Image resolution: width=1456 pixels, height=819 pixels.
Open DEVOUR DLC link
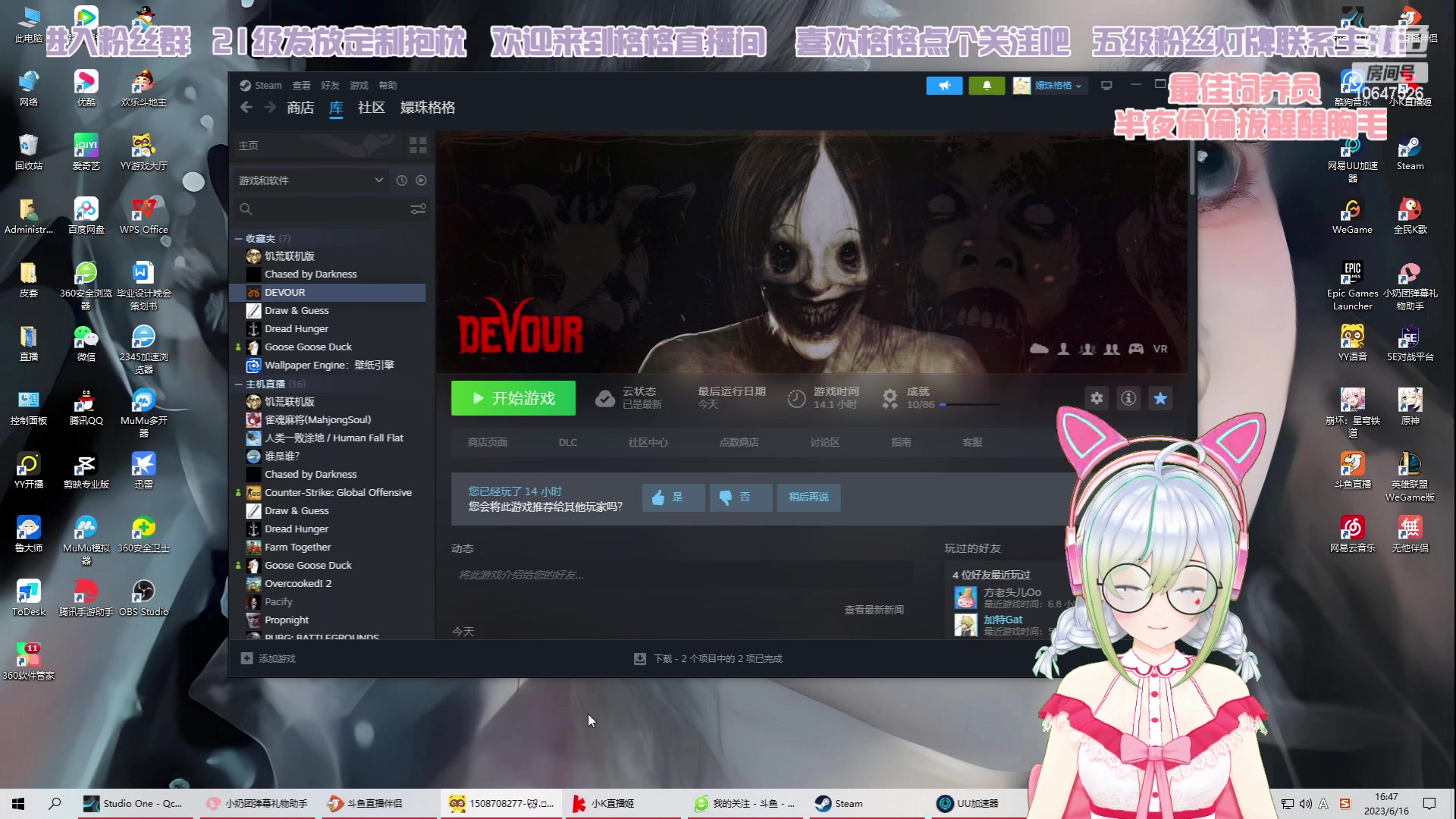point(568,442)
